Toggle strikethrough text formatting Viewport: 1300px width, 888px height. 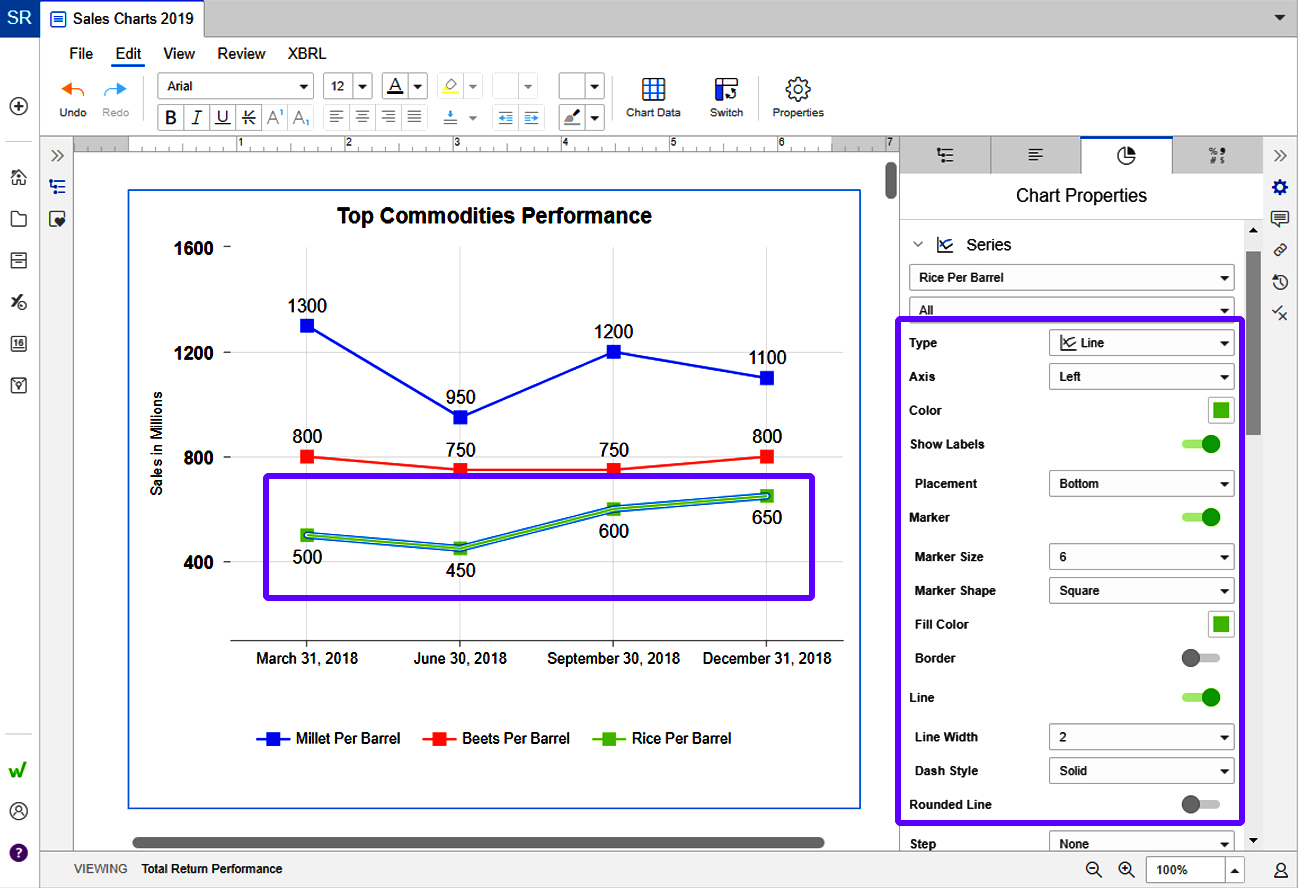pos(249,118)
